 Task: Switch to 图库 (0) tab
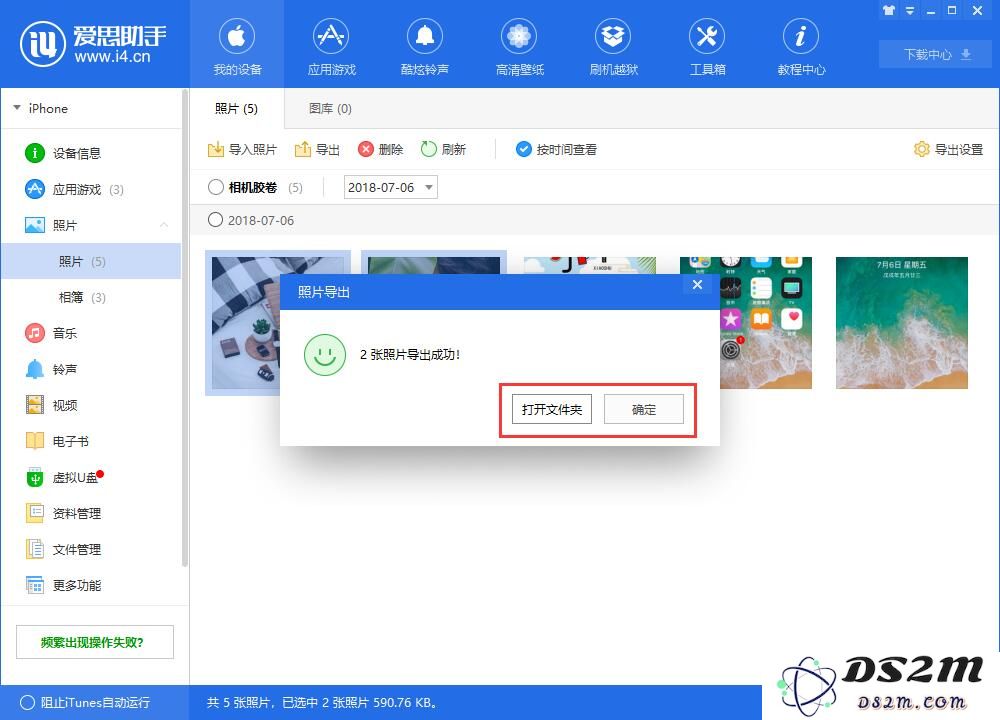click(x=330, y=108)
